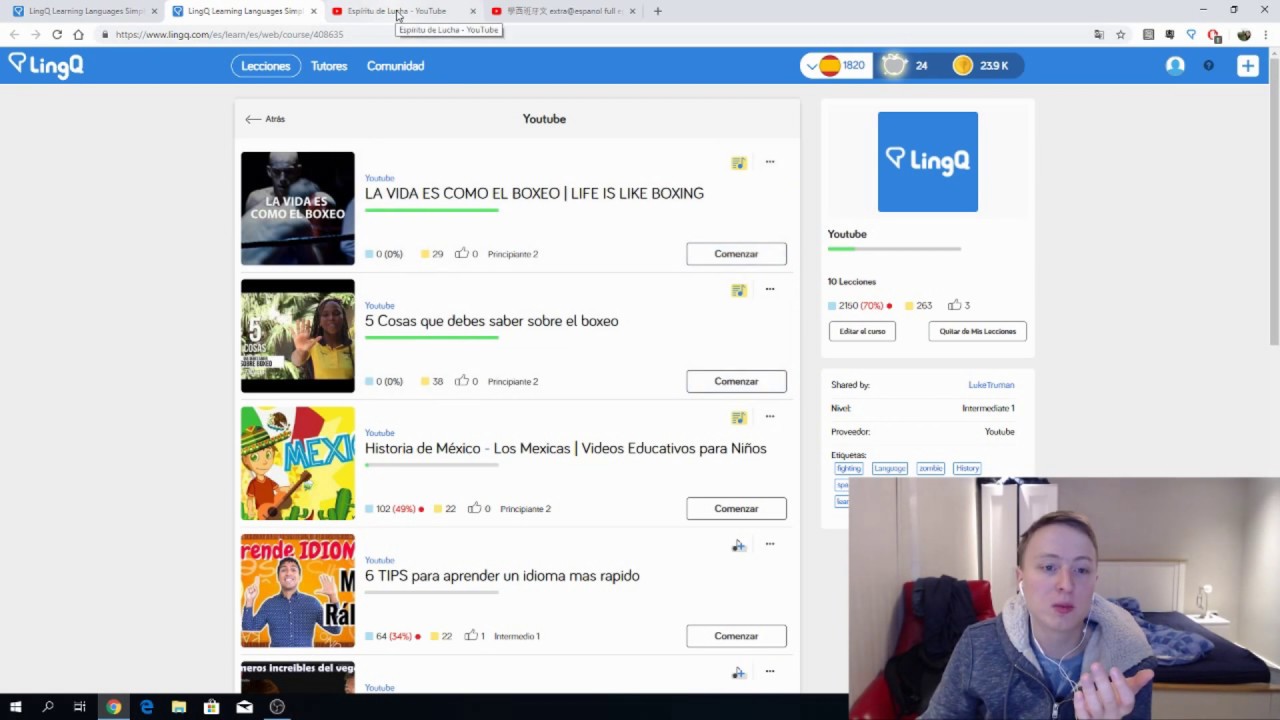Switch to the extra@espanol YouTube tab
This screenshot has width=1280, height=720.
[x=564, y=11]
